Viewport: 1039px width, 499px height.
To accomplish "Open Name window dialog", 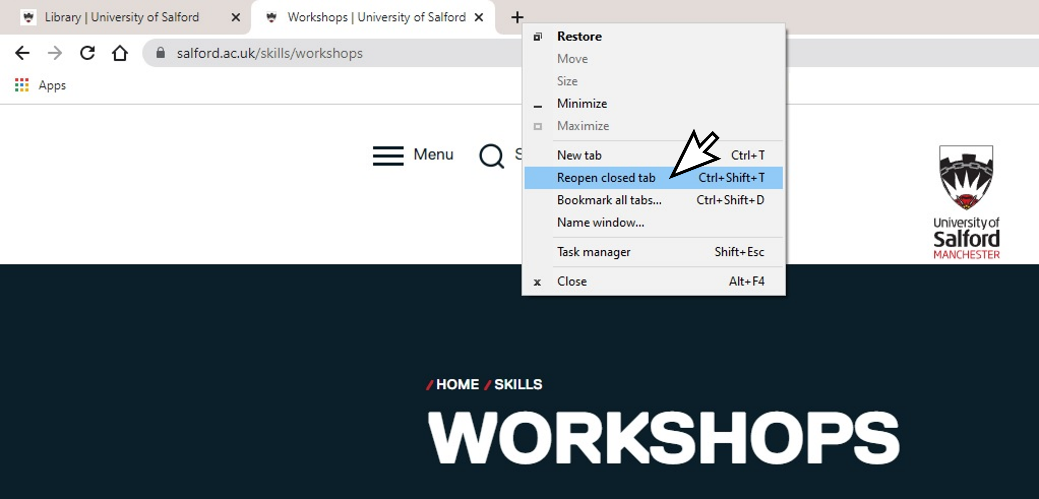I will tap(600, 222).
